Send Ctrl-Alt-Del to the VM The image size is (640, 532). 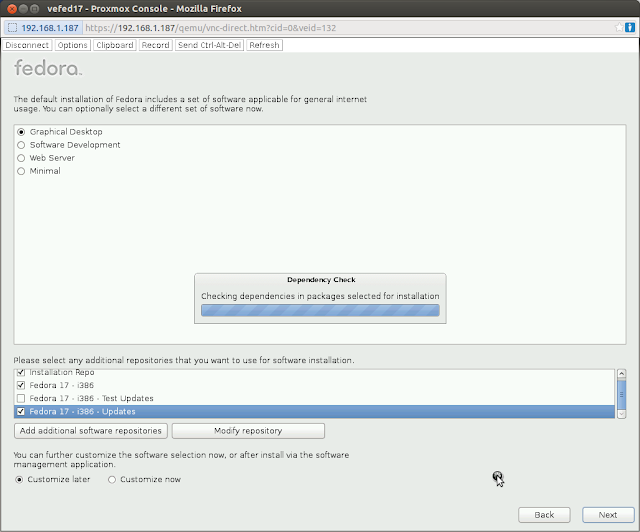click(x=209, y=45)
